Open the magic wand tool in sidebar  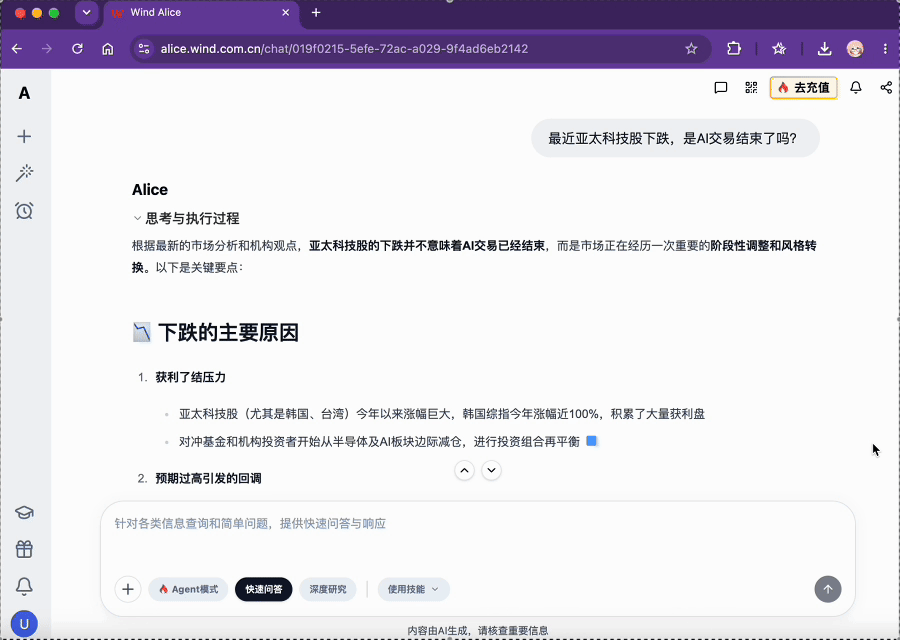(x=24, y=173)
